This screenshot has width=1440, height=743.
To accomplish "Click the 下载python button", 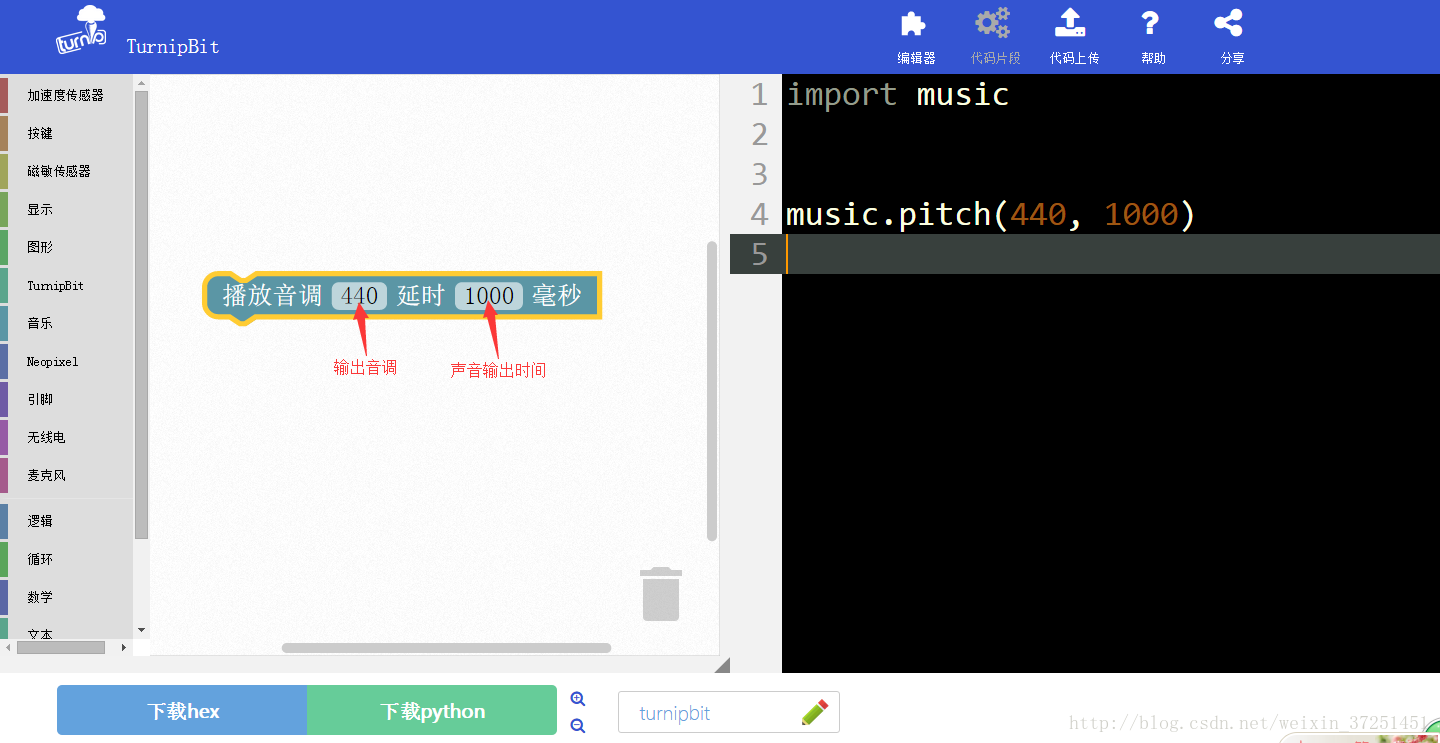I will pos(432,710).
